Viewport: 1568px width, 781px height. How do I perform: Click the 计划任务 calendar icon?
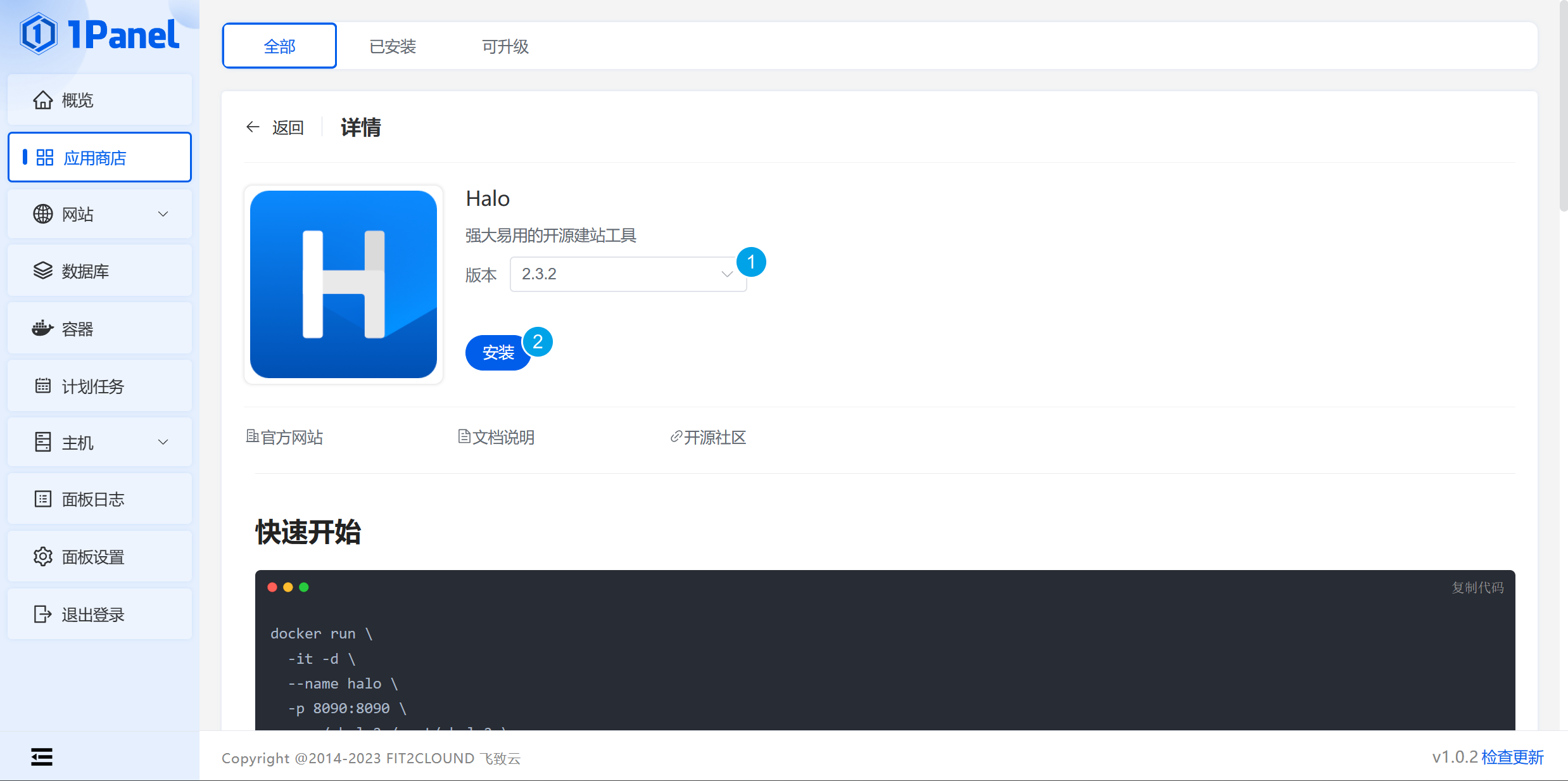point(43,386)
